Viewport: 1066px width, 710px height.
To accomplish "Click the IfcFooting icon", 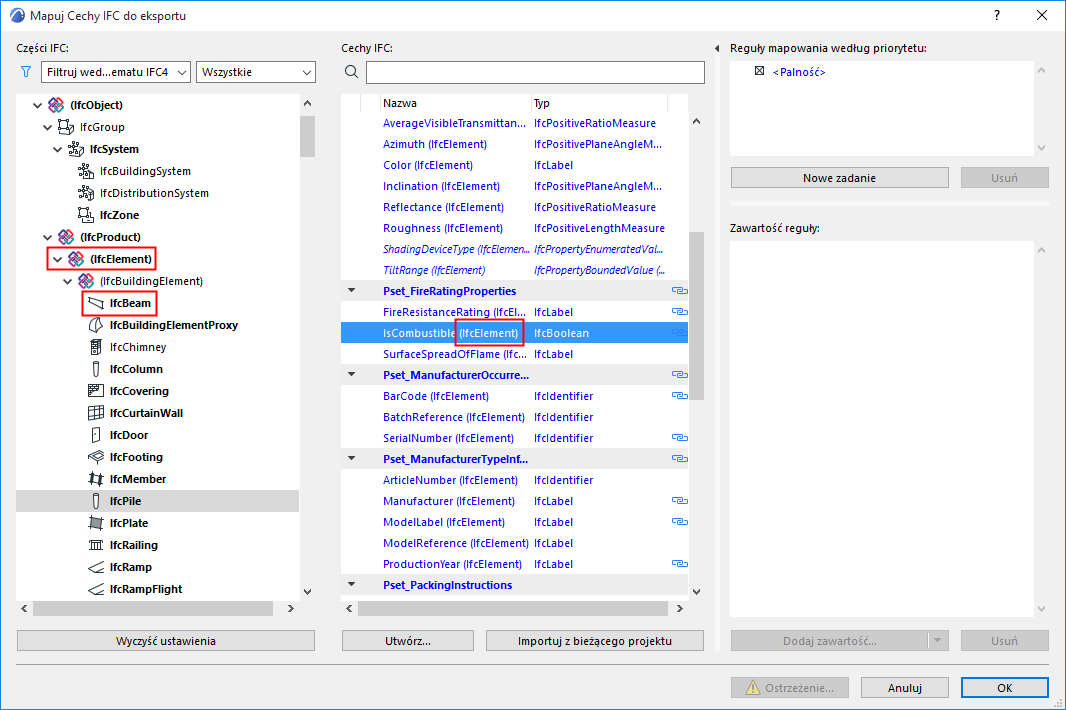I will pyautogui.click(x=96, y=457).
